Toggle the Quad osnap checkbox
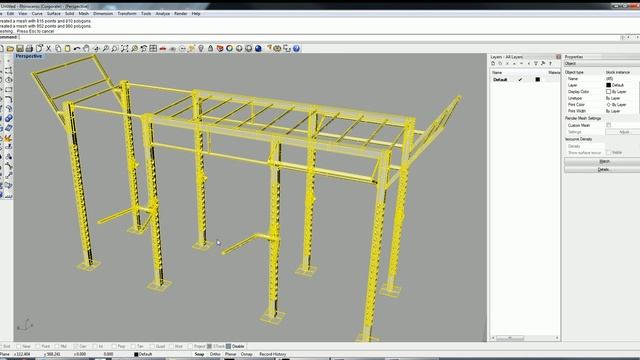Image resolution: width=640 pixels, height=360 pixels. (152, 347)
